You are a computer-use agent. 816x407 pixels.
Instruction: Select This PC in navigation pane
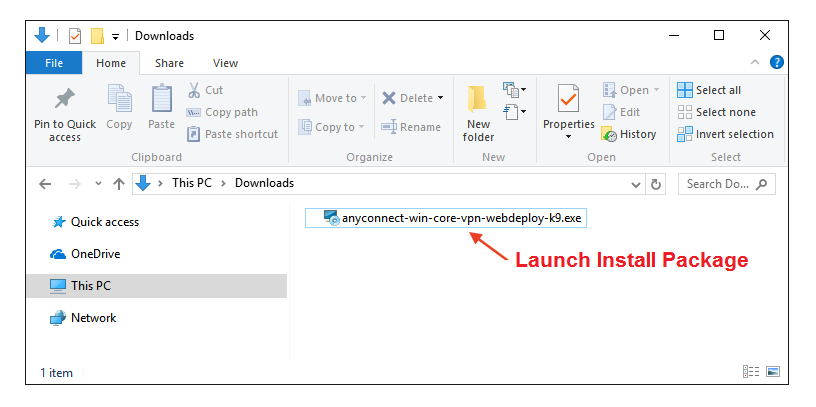pos(157,286)
